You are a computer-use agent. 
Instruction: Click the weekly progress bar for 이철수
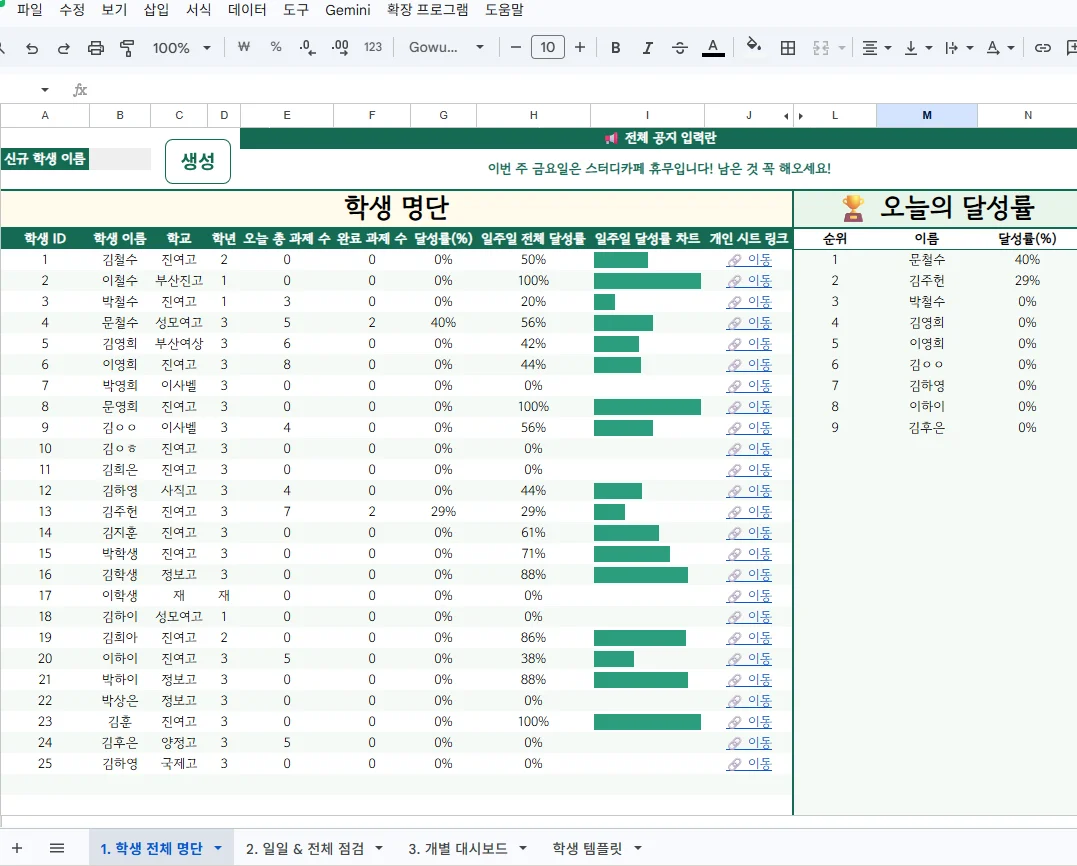[x=647, y=281]
